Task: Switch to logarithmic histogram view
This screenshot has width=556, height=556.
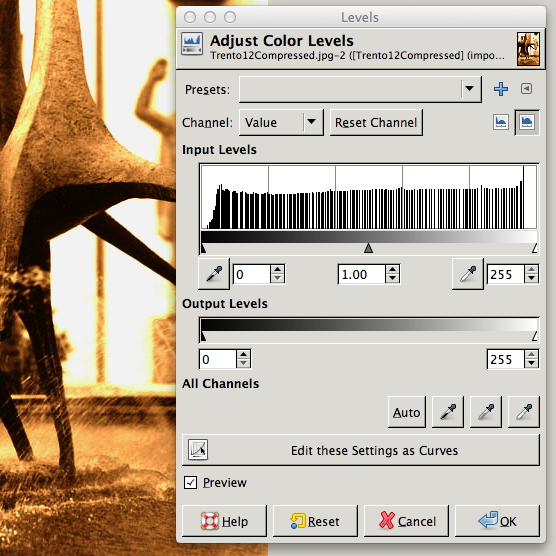Action: pyautogui.click(x=527, y=123)
